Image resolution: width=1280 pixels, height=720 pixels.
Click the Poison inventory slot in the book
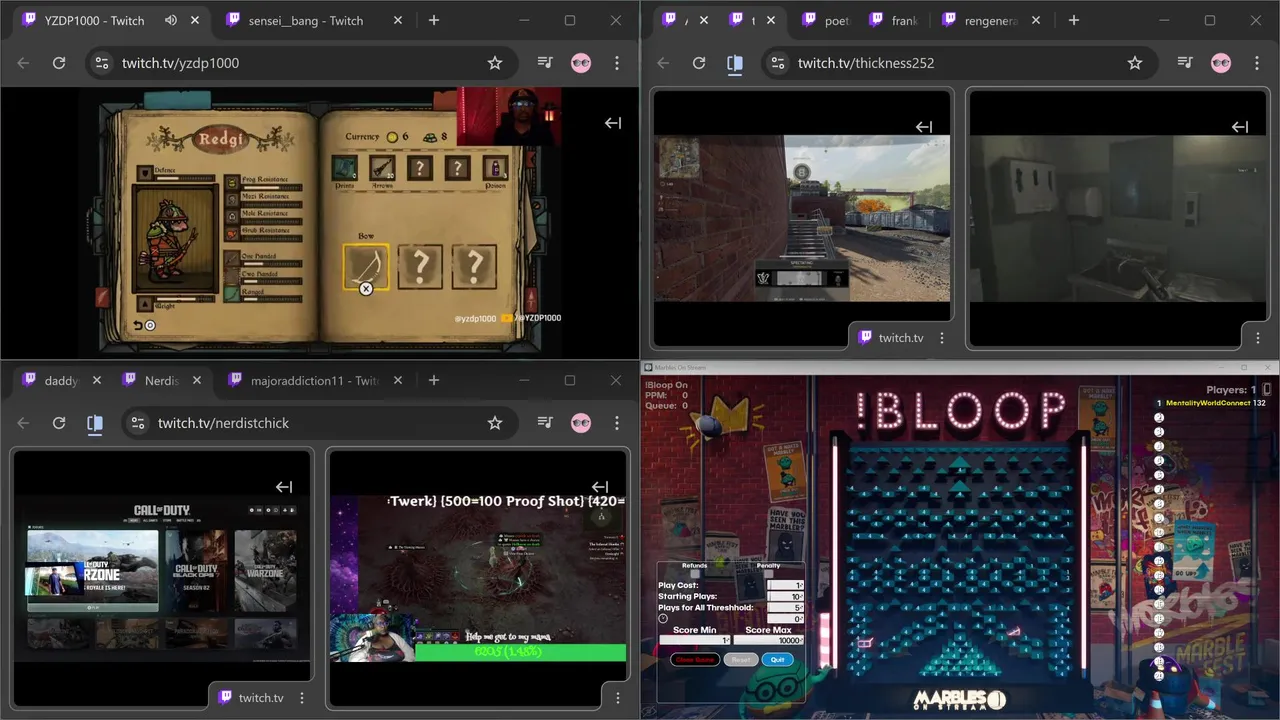point(496,168)
